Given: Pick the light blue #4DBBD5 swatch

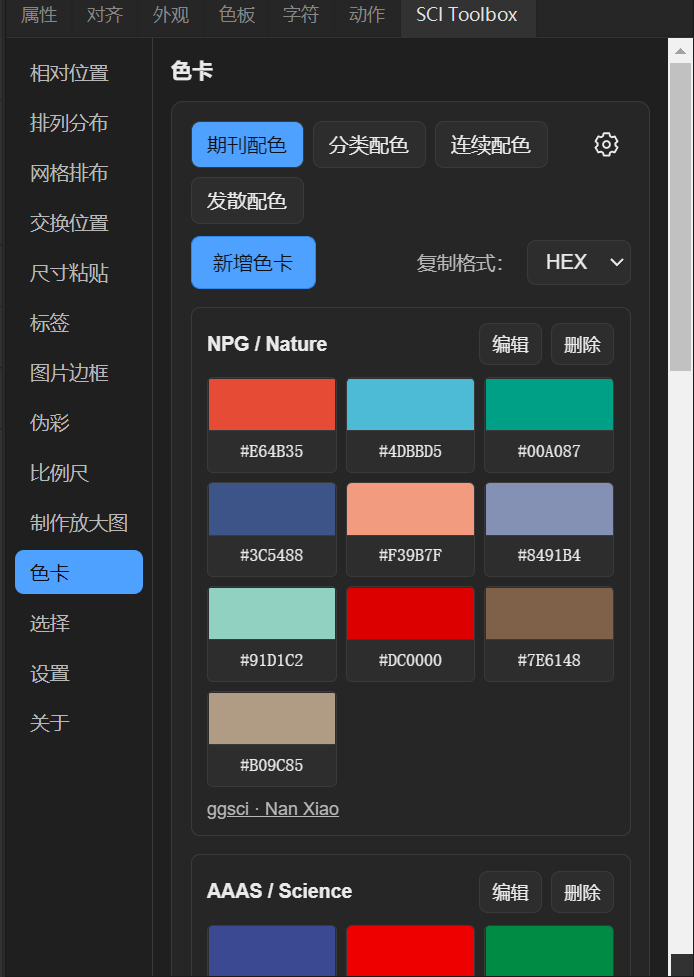Looking at the screenshot, I should point(410,404).
